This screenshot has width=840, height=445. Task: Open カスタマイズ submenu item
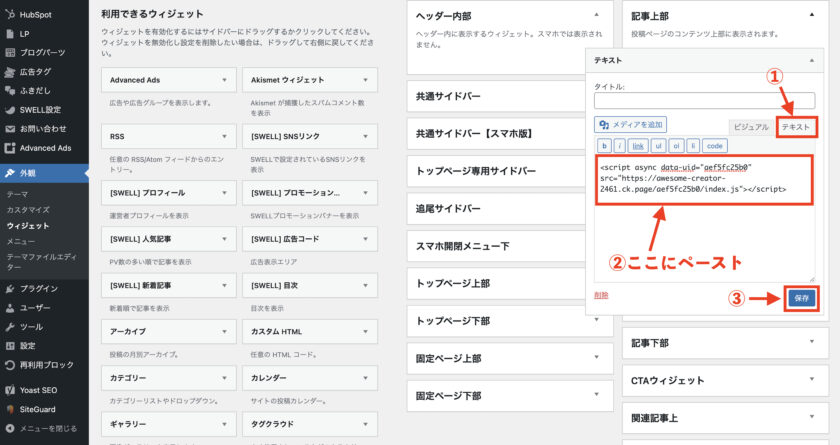[x=28, y=210]
